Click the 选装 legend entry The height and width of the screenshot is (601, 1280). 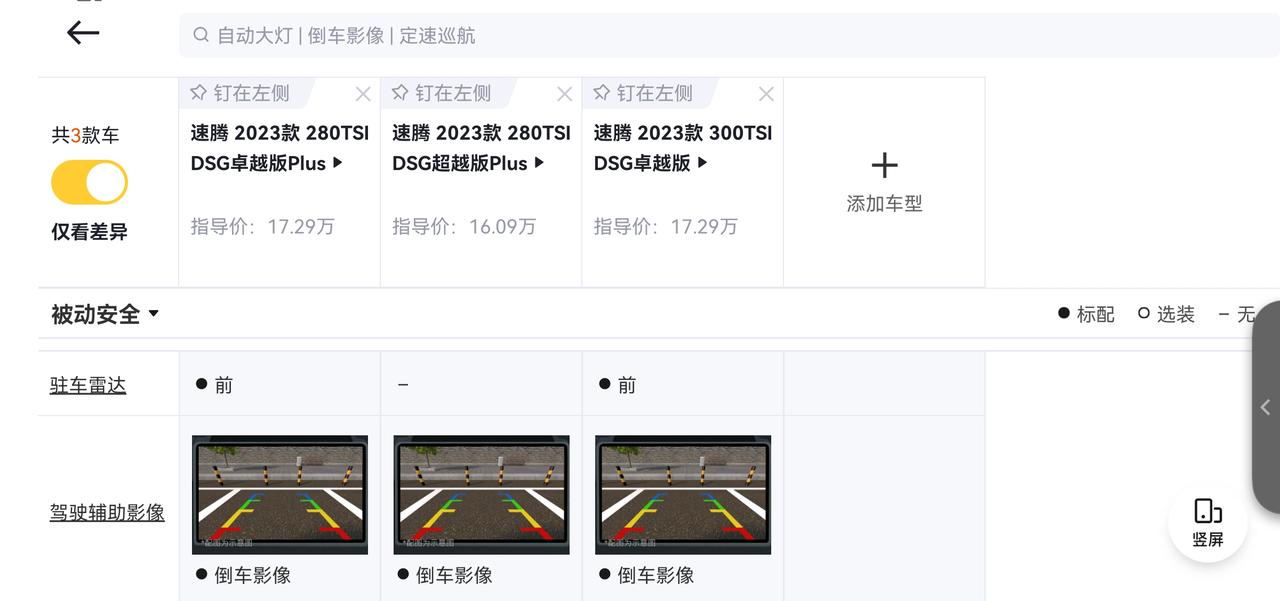click(x=1166, y=314)
